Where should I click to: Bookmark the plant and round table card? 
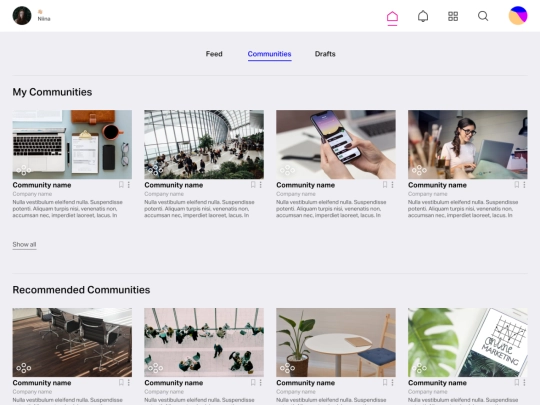[385, 382]
